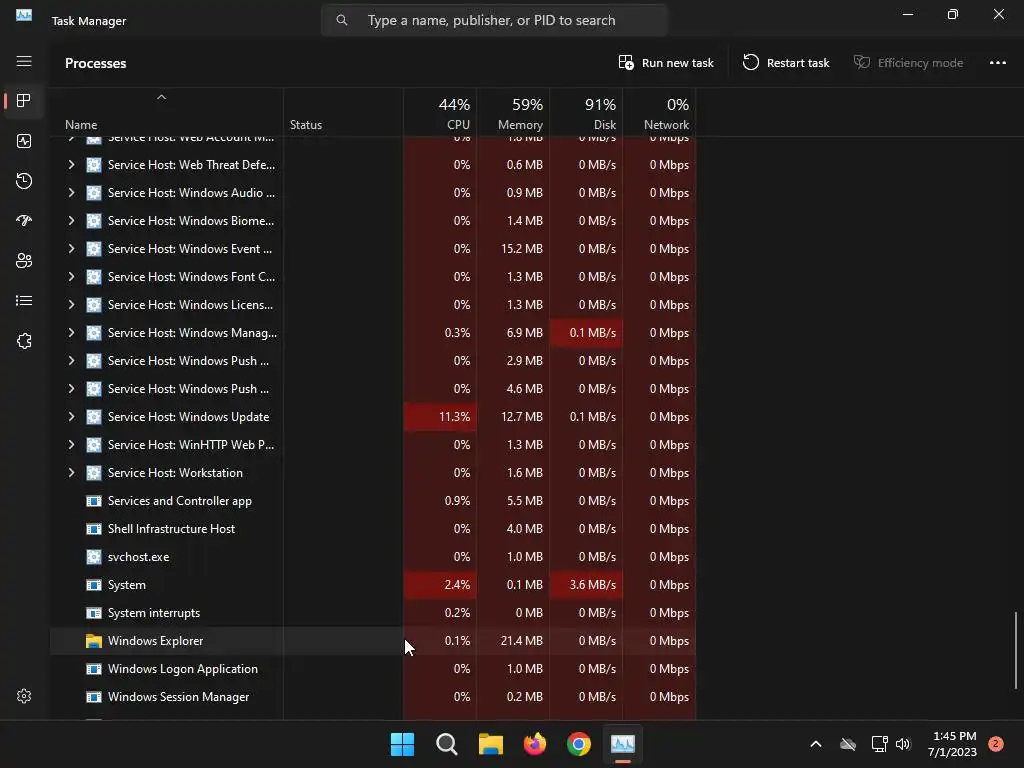Expand Service Host: WinHTTP Web Proxy
The height and width of the screenshot is (768, 1024).
tap(71, 445)
